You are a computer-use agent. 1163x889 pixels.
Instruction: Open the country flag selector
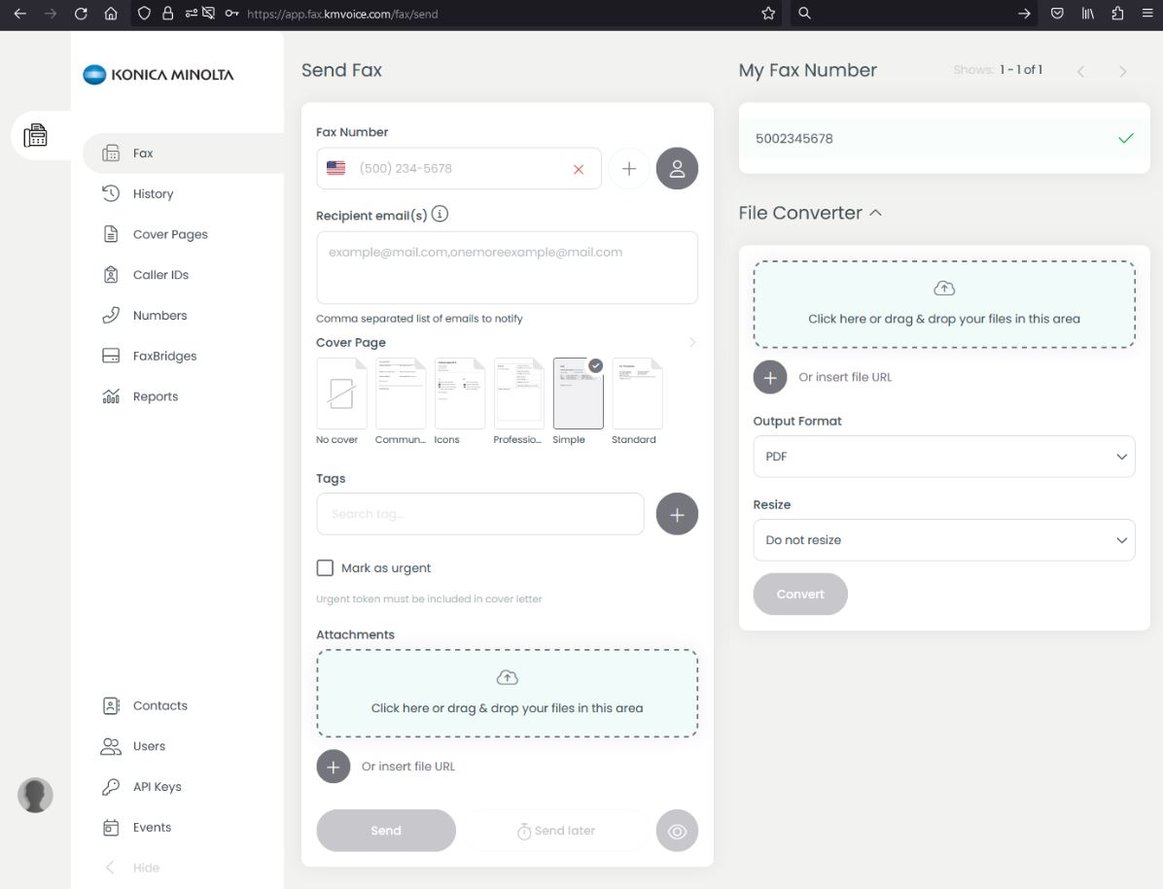point(336,169)
